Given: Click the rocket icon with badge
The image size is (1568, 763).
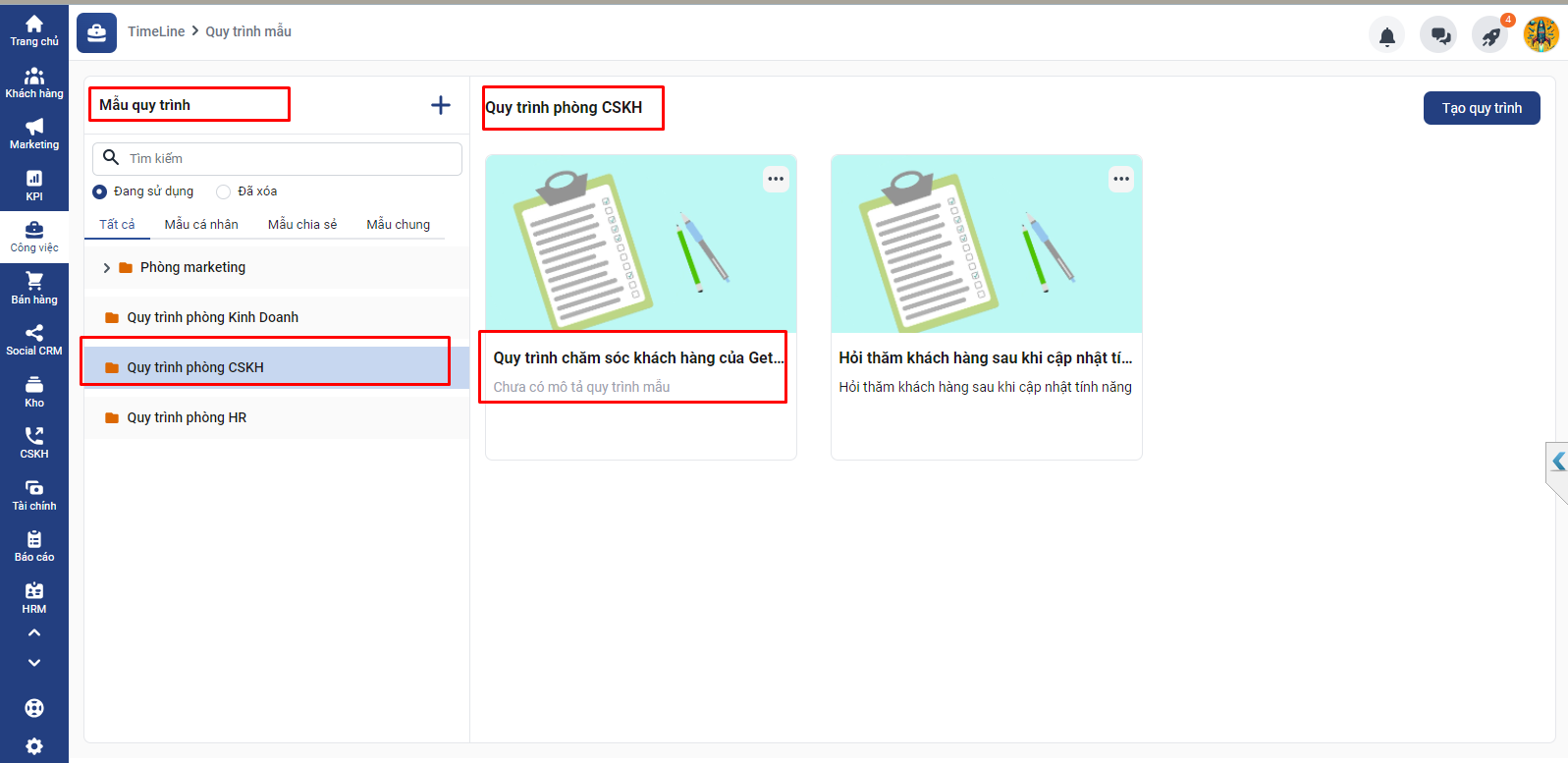Looking at the screenshot, I should click(1490, 37).
